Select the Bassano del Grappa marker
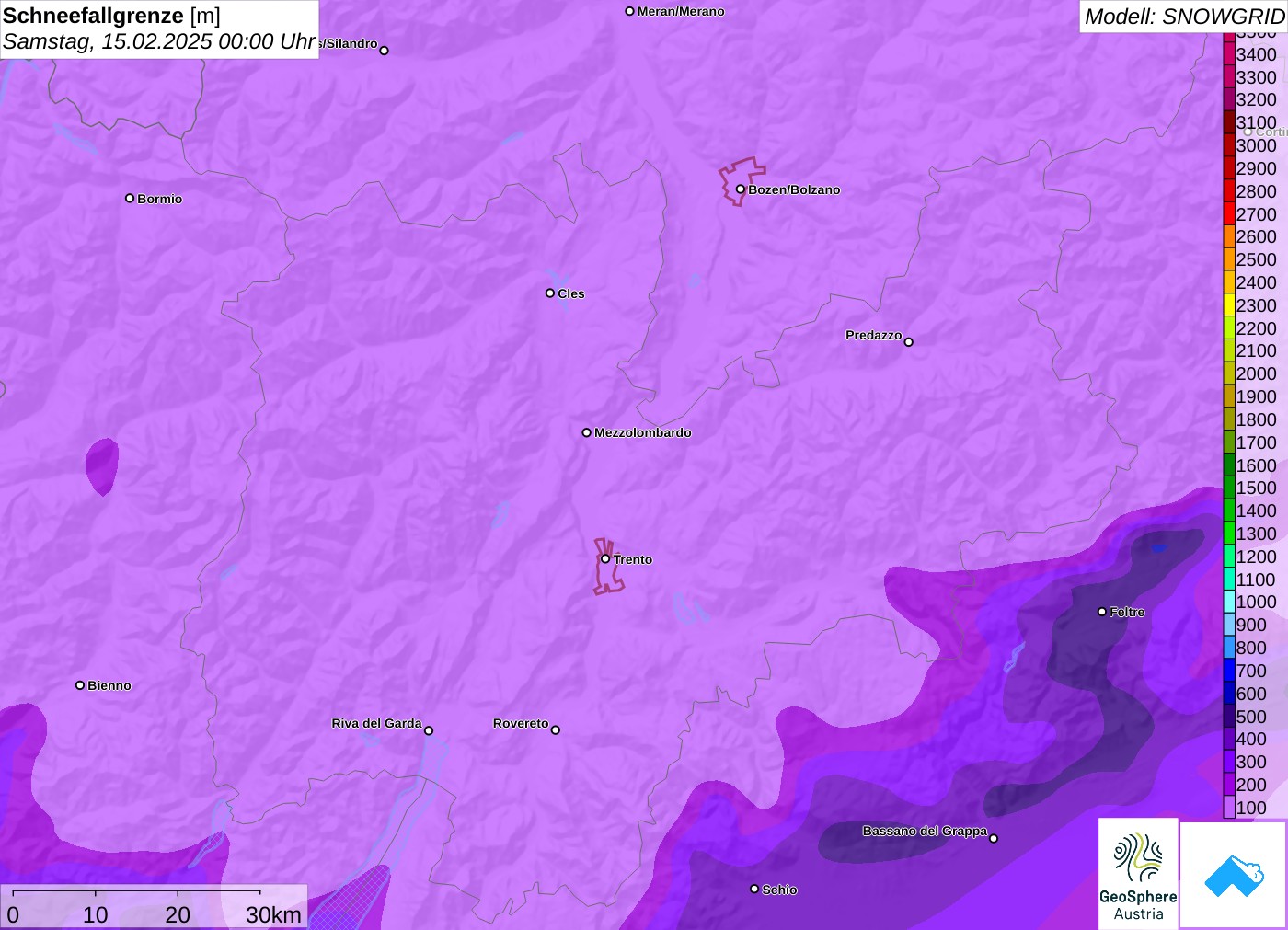This screenshot has height=930, width=1288. pos(994,838)
